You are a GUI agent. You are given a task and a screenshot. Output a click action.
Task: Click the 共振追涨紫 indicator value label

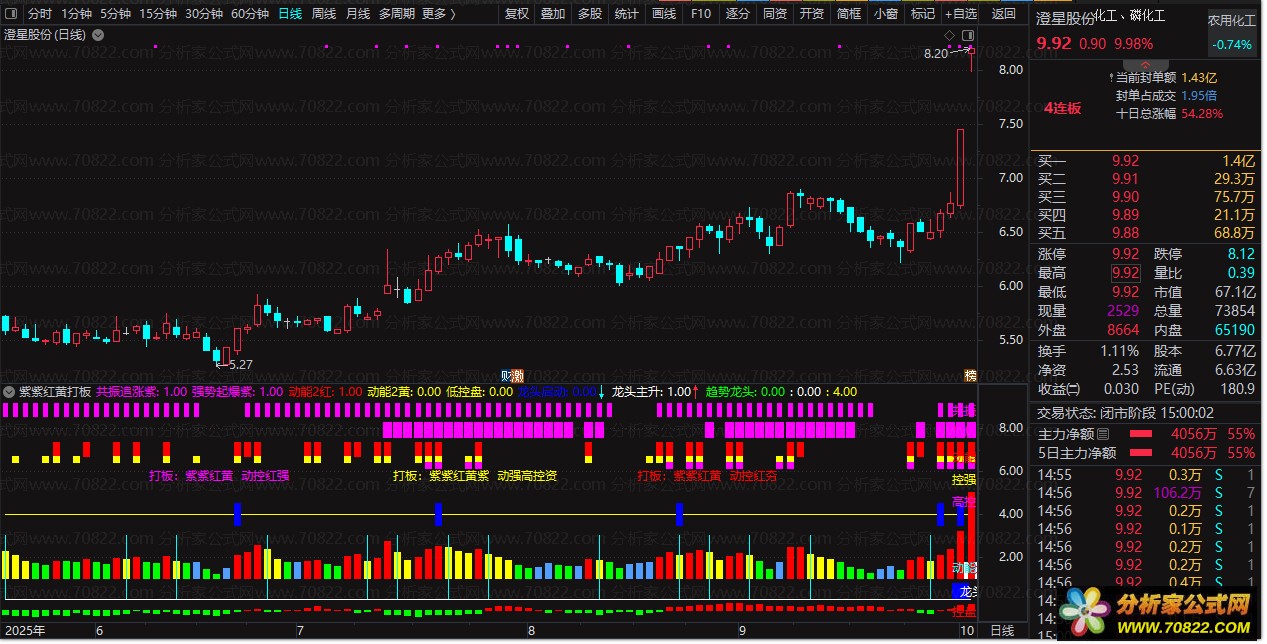pyautogui.click(x=141, y=392)
